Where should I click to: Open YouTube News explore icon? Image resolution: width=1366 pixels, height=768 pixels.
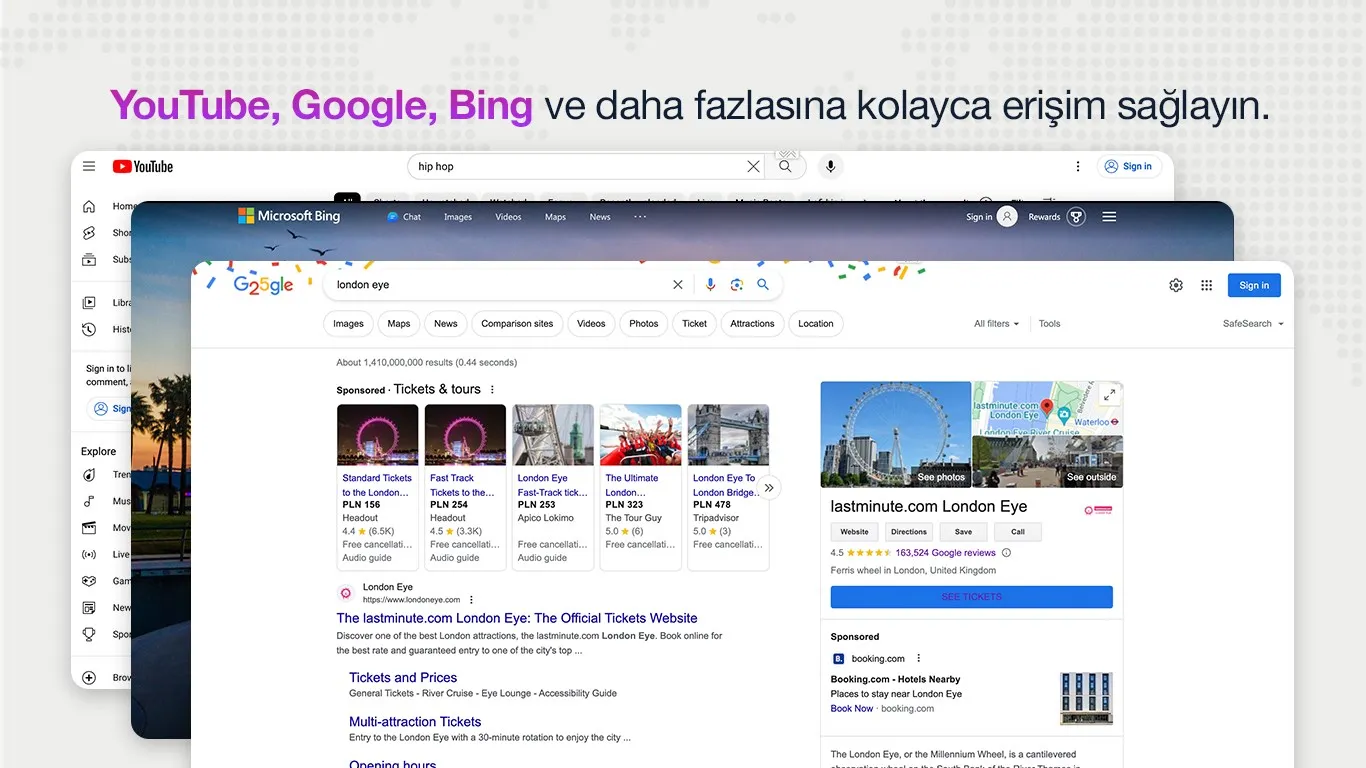[x=89, y=607]
